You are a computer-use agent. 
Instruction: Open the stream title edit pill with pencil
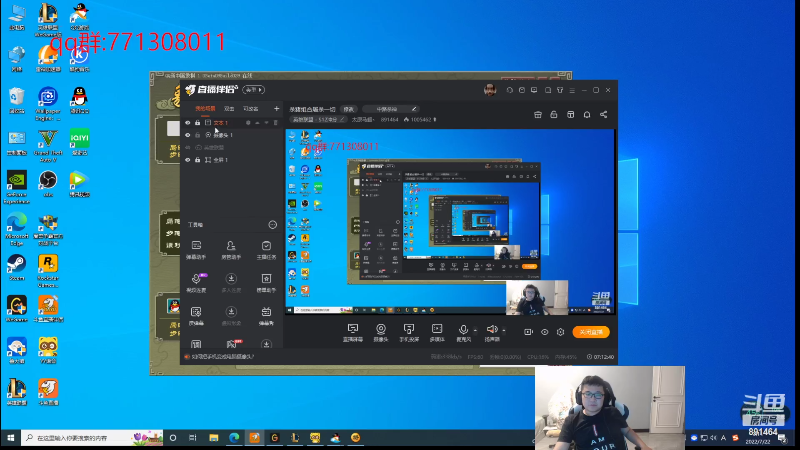click(x=391, y=109)
